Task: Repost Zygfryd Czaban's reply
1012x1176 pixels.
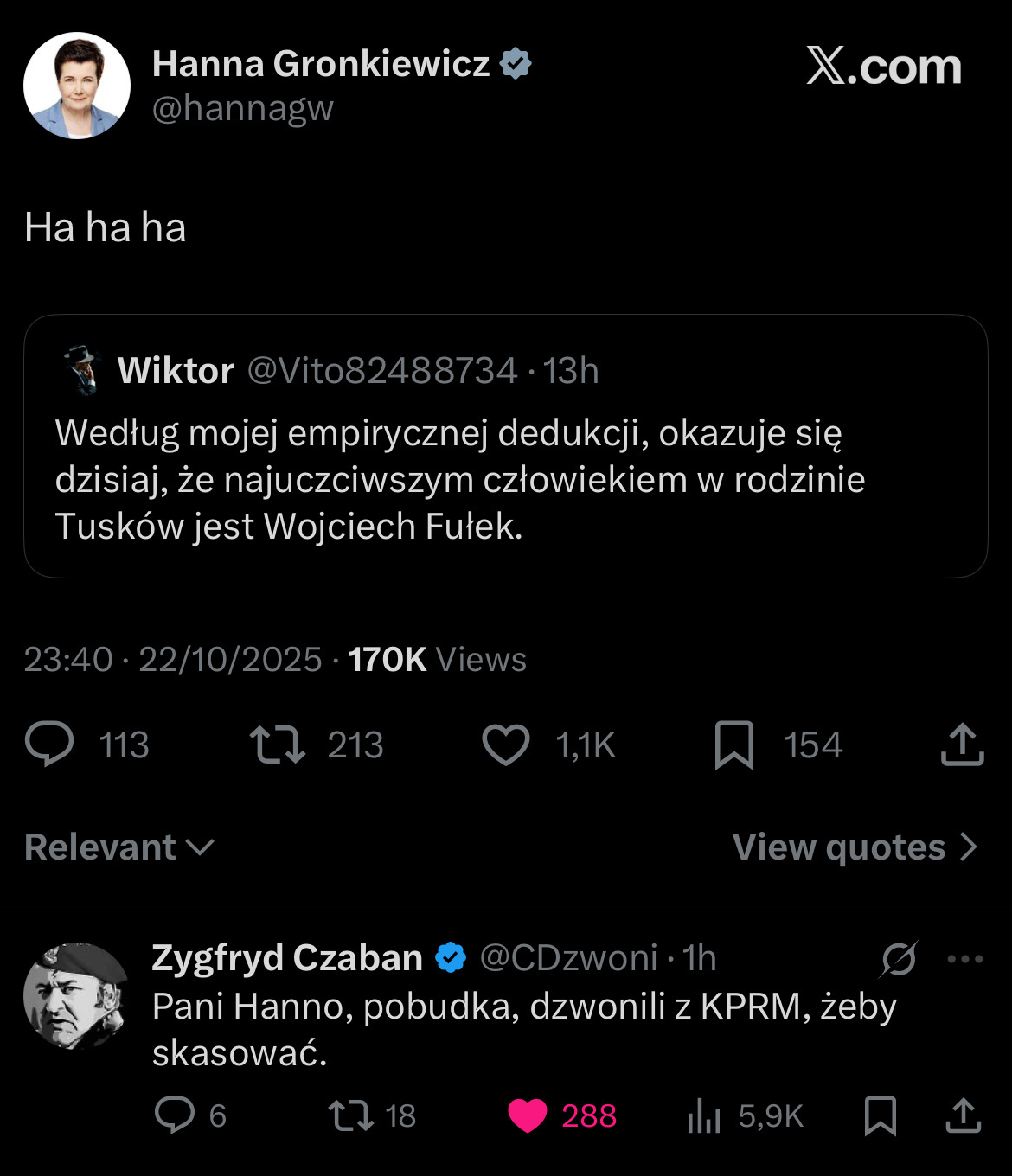Action: click(x=351, y=1115)
